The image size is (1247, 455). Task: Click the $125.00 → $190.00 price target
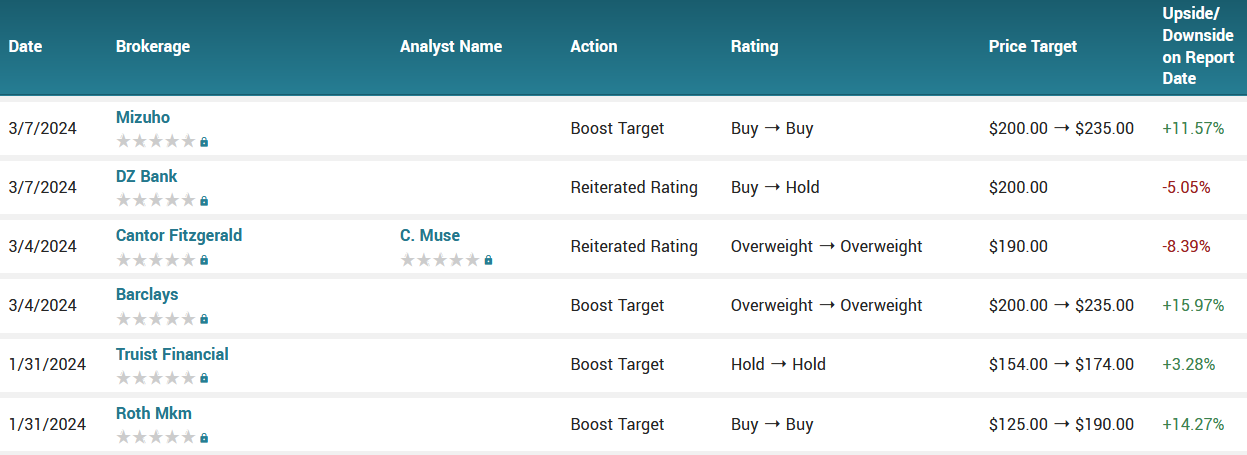(x=1061, y=423)
